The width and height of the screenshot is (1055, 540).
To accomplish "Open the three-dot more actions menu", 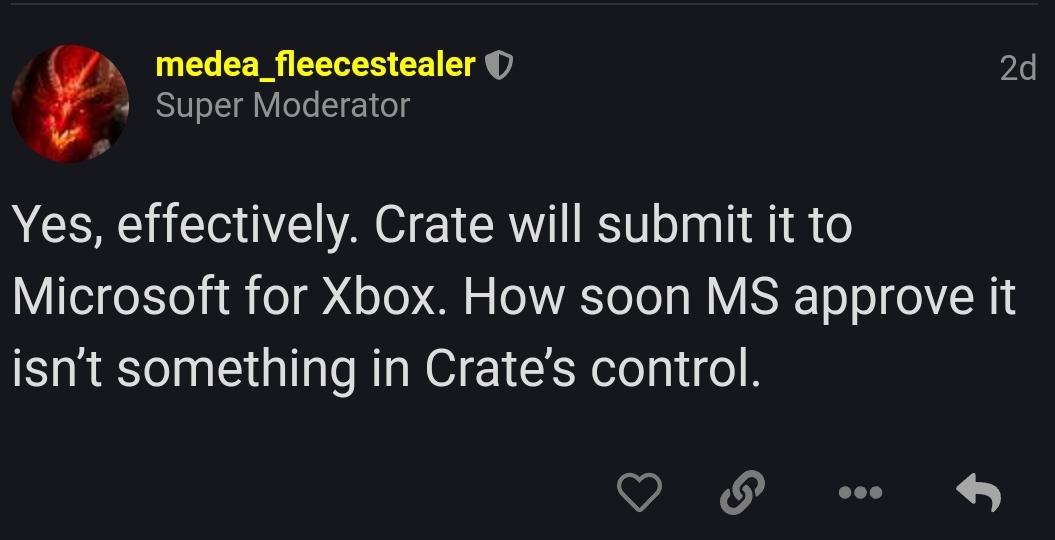I will pyautogui.click(x=861, y=492).
